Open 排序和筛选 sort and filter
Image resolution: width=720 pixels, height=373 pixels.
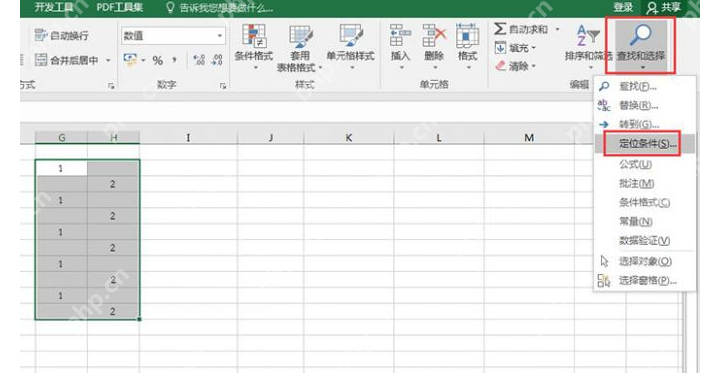point(588,46)
